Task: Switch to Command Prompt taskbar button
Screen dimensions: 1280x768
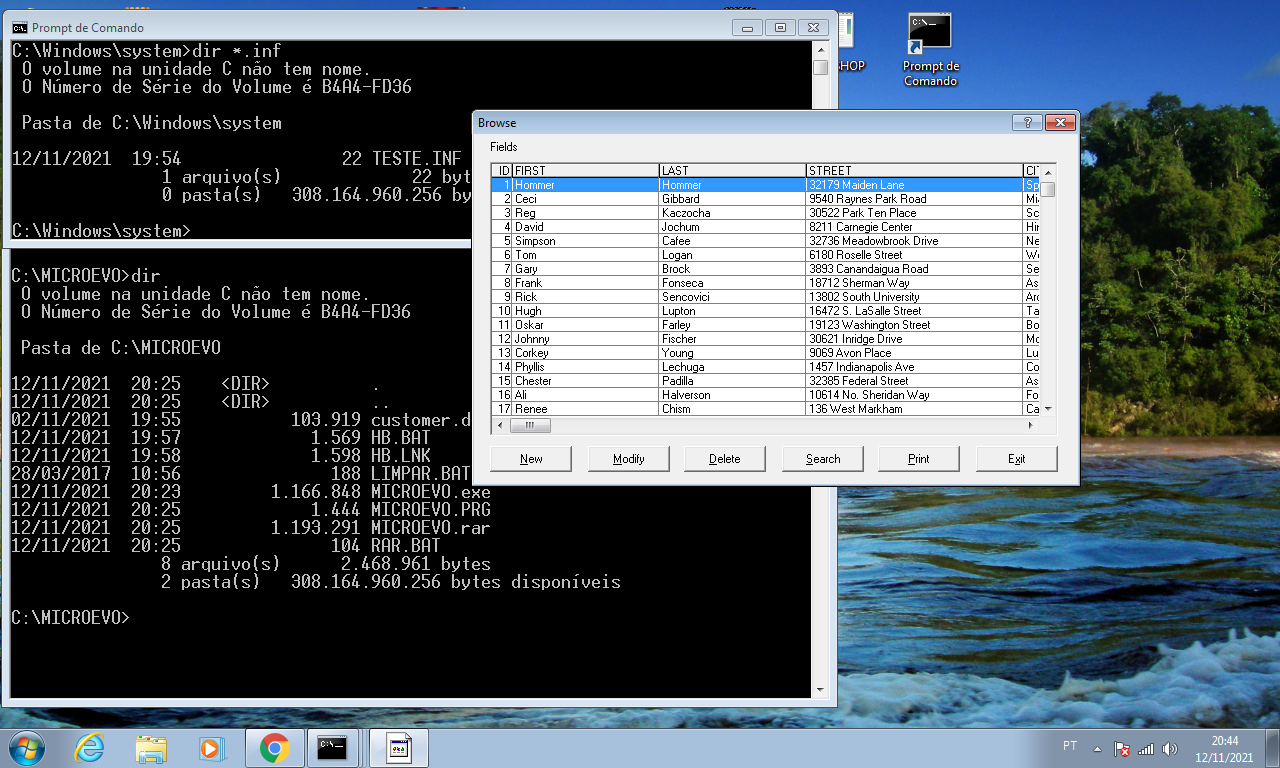Action: (333, 747)
